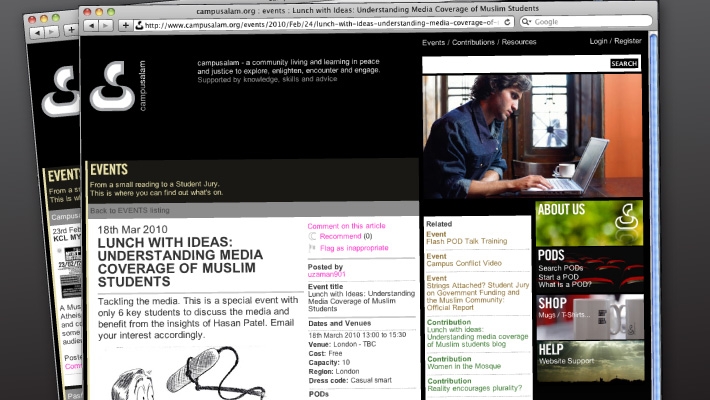710x400 pixels.
Task: Click the Google search magnifier icon
Action: point(526,21)
